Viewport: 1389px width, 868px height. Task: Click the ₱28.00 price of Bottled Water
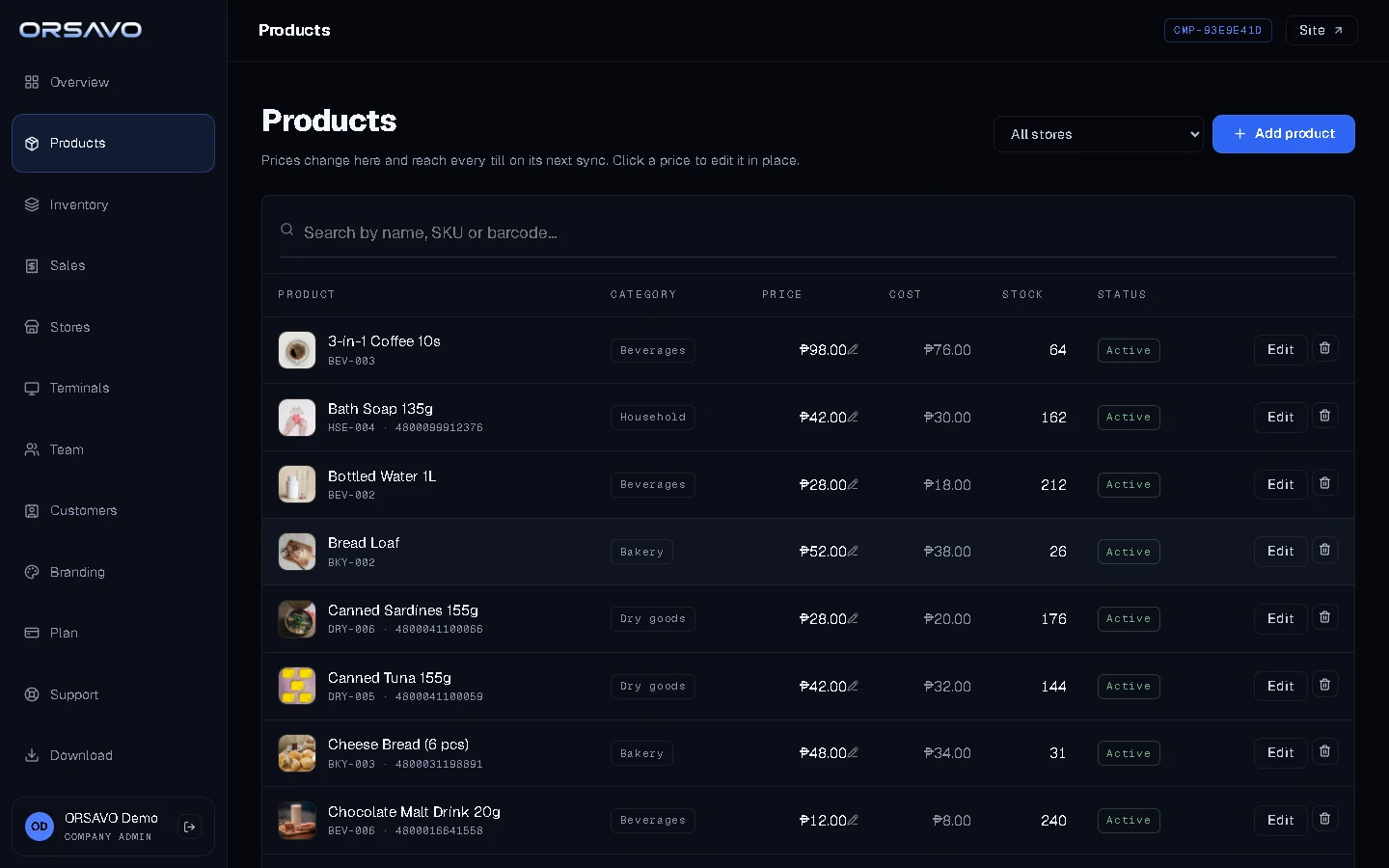(x=823, y=484)
